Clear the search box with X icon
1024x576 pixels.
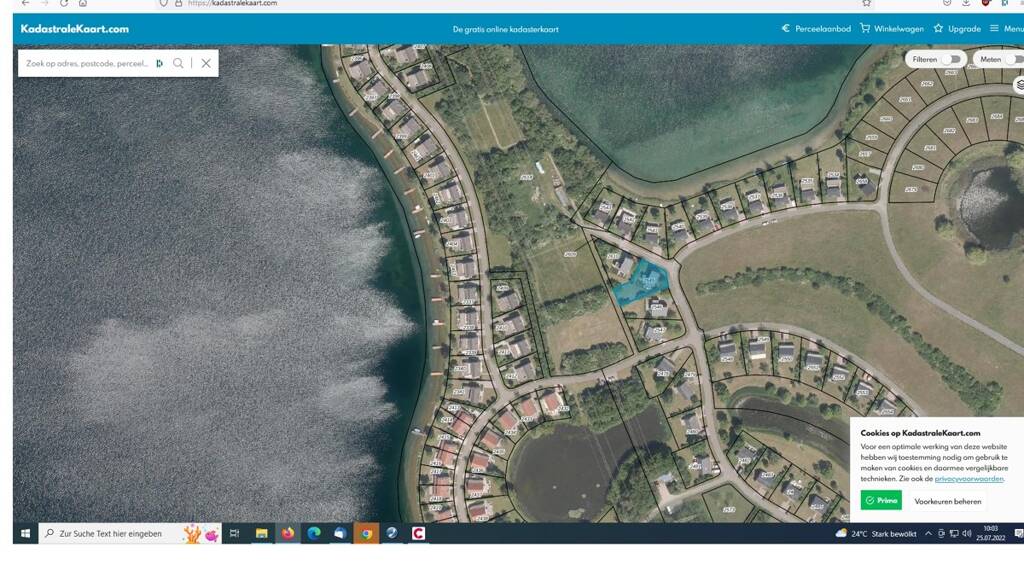pyautogui.click(x=206, y=63)
